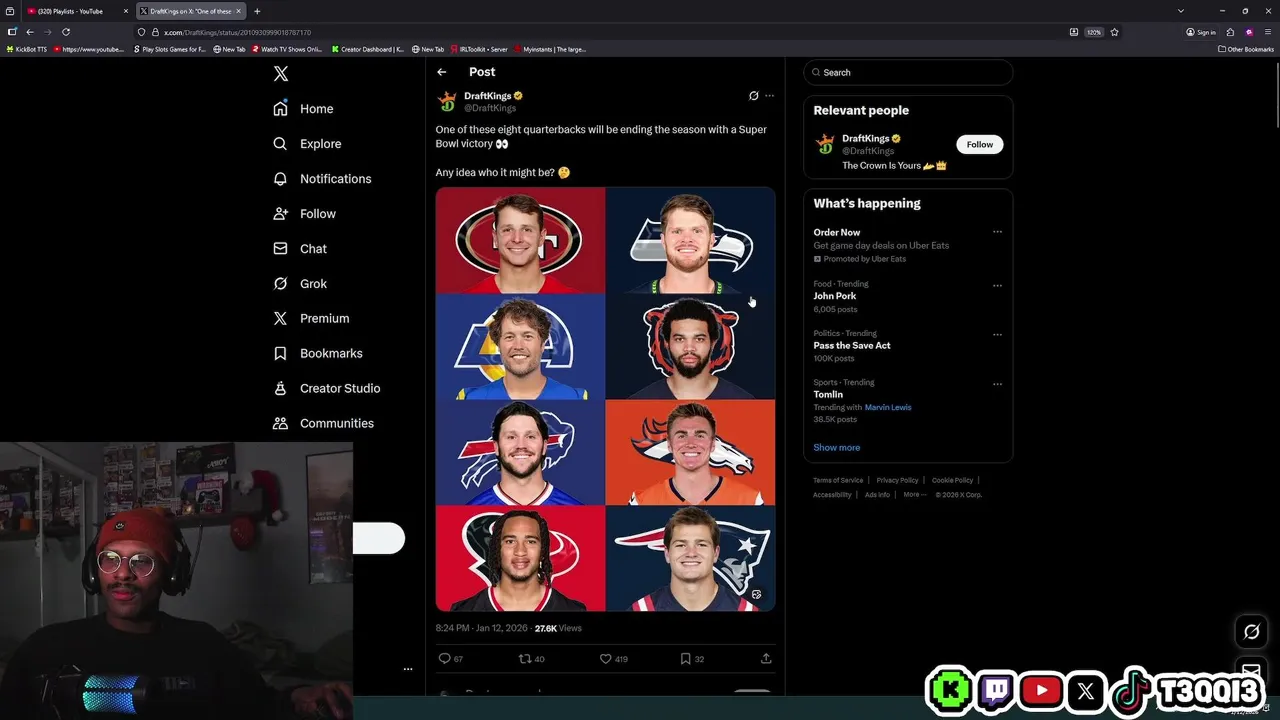Screen dimensions: 1280x720
Task: Open the Bills quarterback image
Action: (x=520, y=452)
